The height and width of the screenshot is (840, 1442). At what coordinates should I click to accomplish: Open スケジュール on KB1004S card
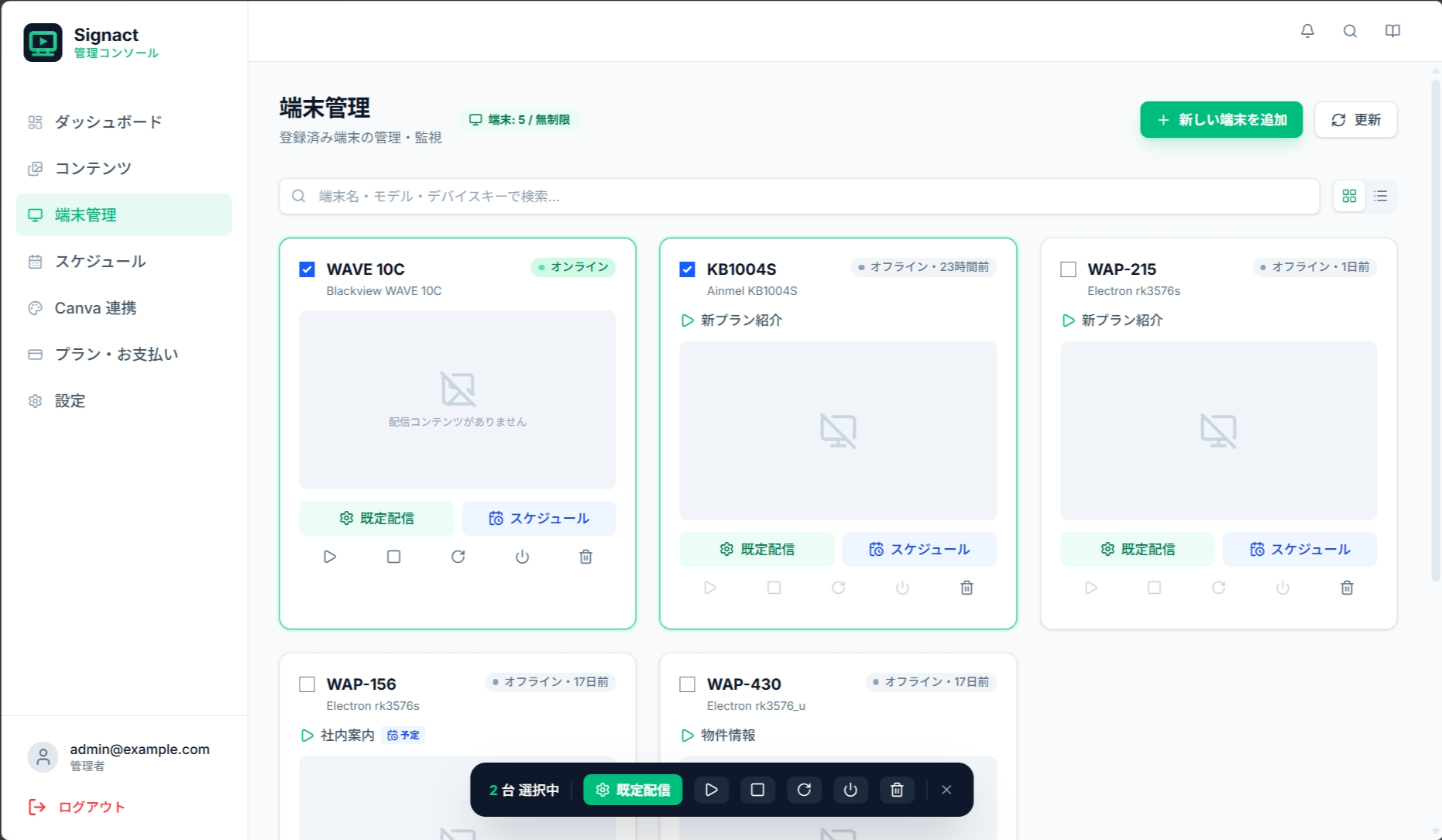919,549
